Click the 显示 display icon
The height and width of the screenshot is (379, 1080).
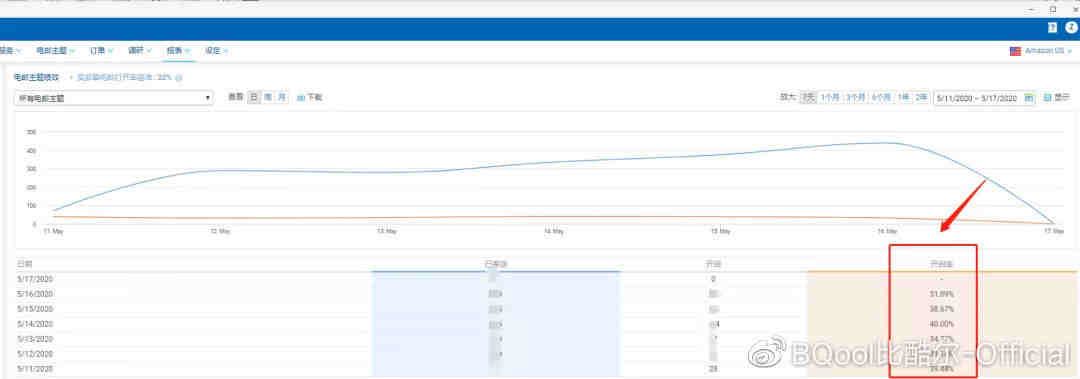(1048, 98)
